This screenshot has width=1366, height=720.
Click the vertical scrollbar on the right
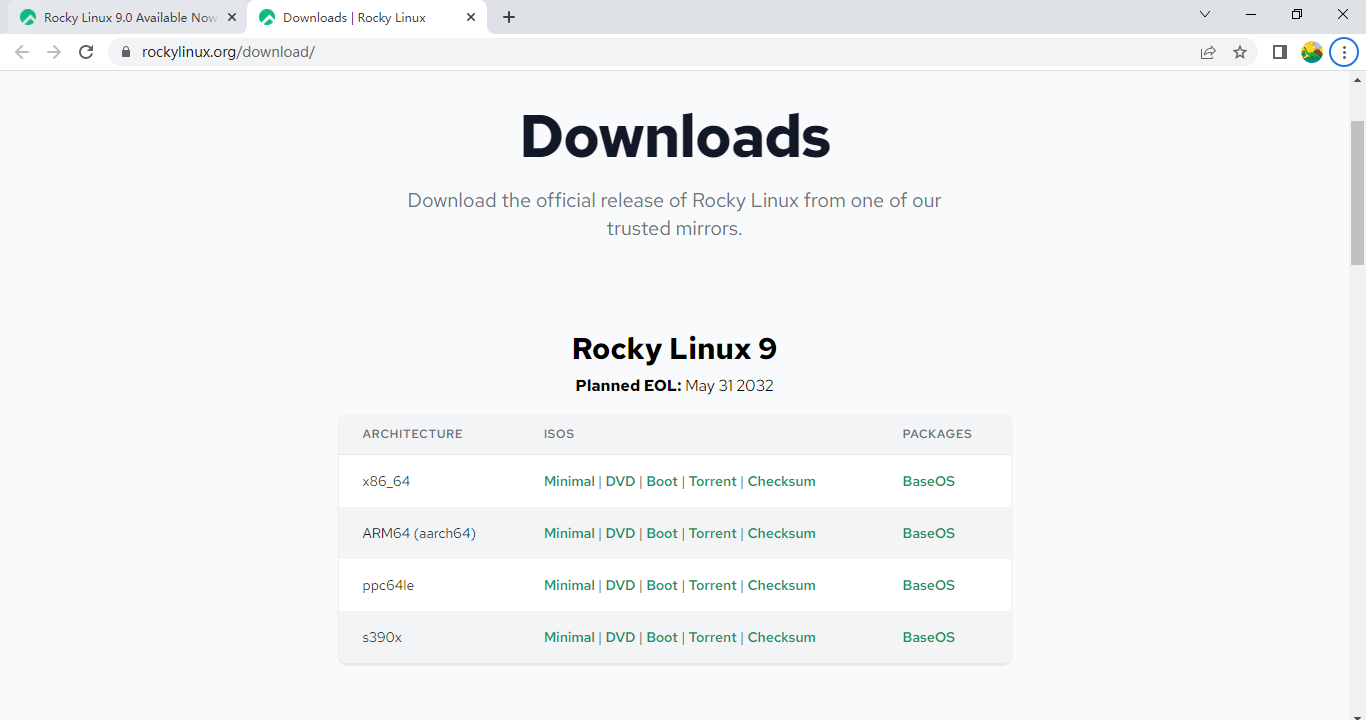point(1357,193)
